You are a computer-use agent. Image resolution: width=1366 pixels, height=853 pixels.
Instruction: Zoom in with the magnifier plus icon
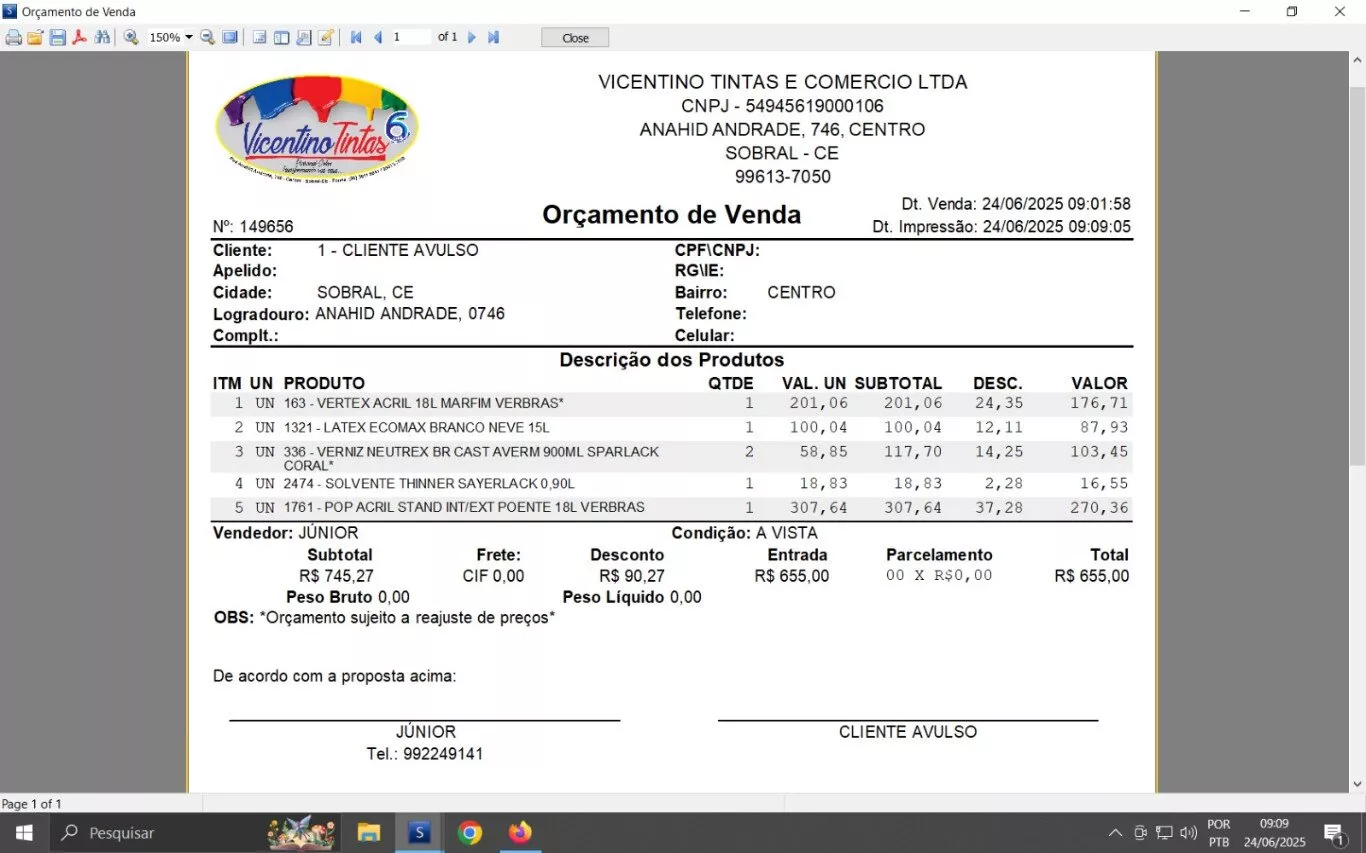coord(131,38)
